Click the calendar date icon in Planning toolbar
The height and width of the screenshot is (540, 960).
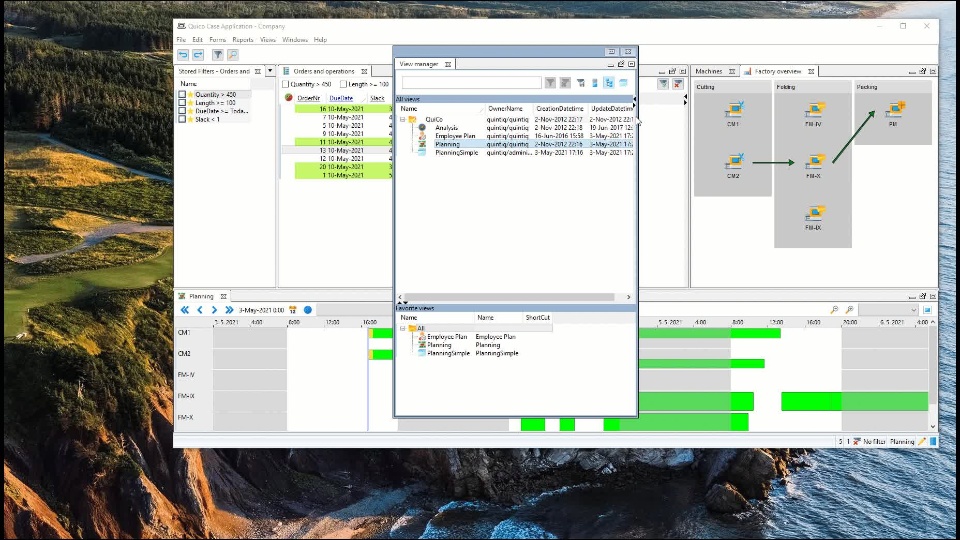pyautogui.click(x=293, y=310)
